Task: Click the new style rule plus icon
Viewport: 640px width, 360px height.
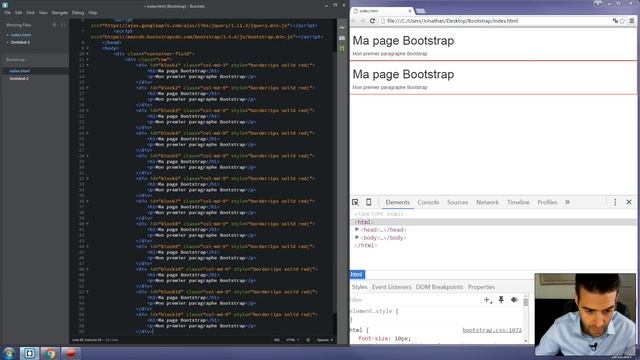Action: point(487,300)
